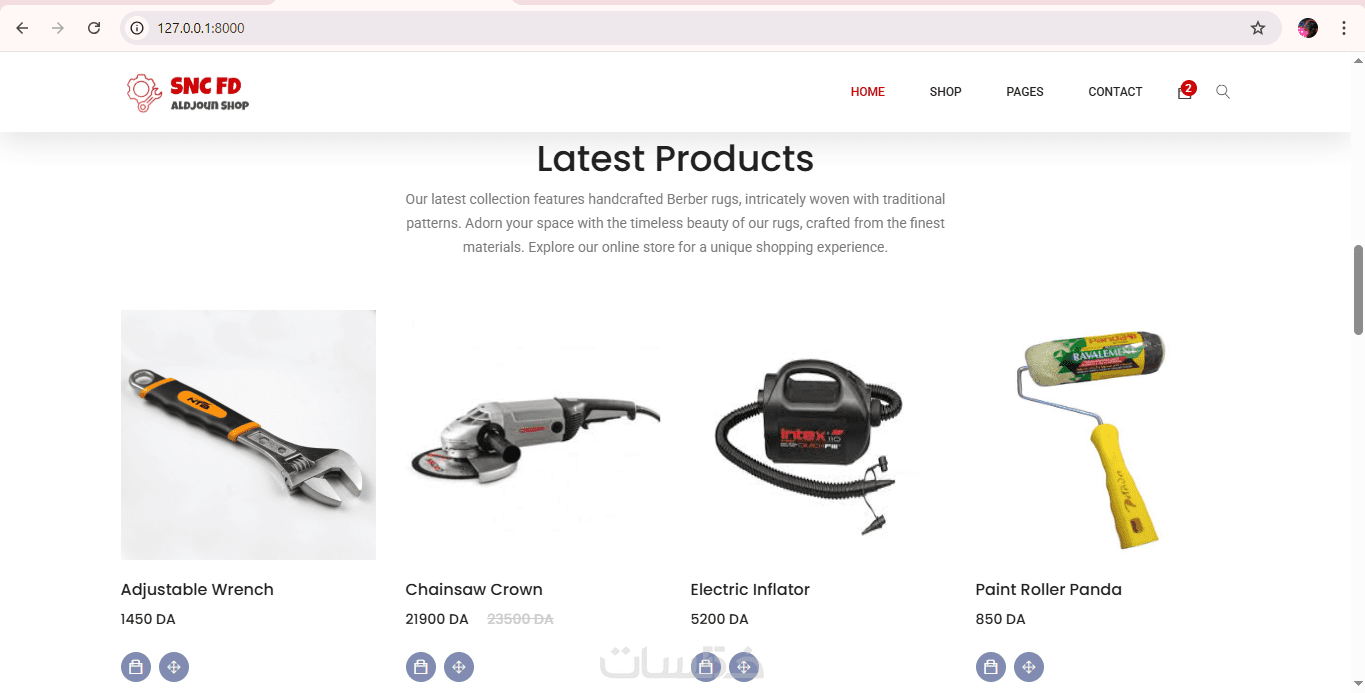Image resolution: width=1365 pixels, height=693 pixels.
Task: Click the search magnifier icon in header
Action: [x=1223, y=91]
